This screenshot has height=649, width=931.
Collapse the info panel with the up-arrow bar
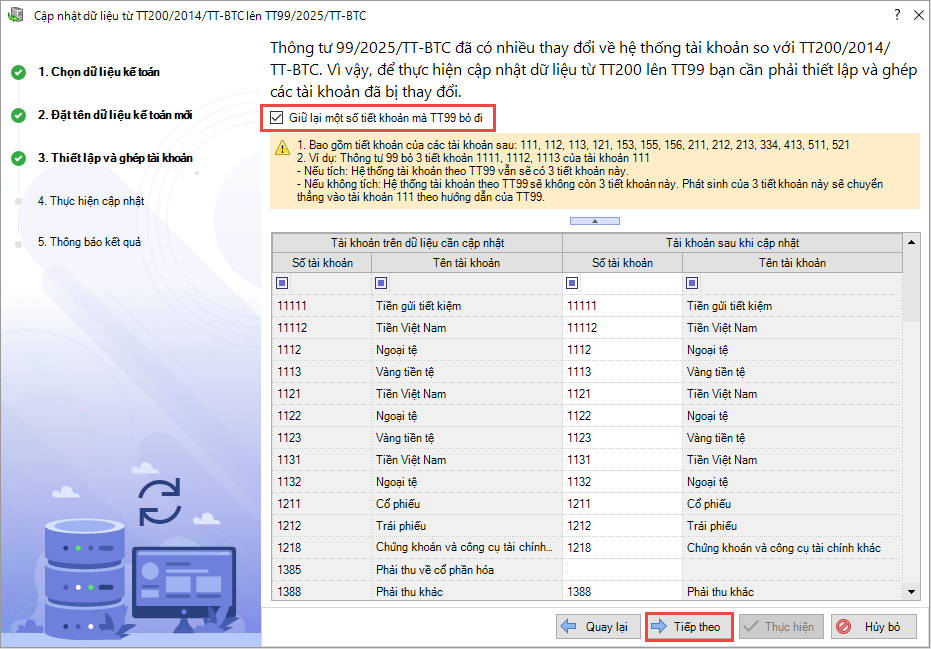point(594,221)
